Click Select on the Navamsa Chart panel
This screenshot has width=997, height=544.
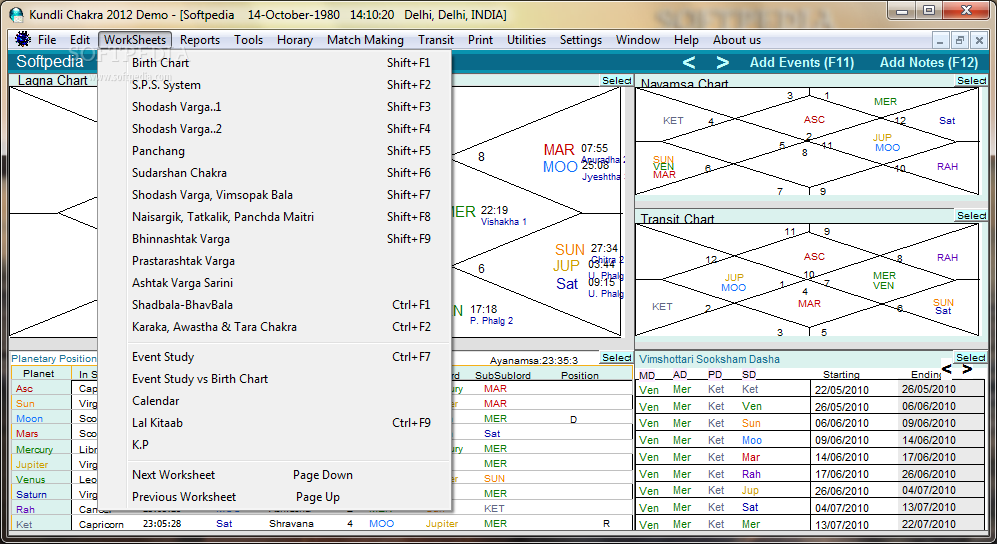(x=971, y=81)
